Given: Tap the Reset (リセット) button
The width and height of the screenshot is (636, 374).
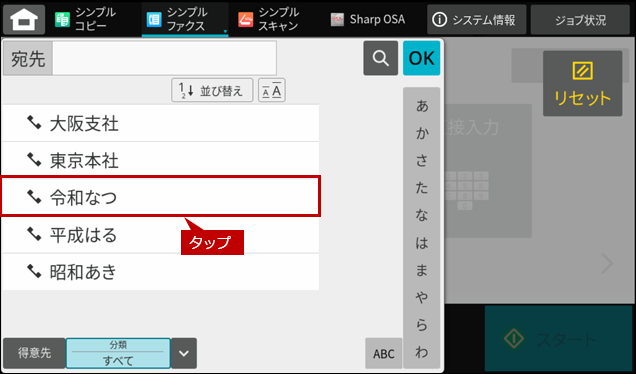Looking at the screenshot, I should tap(582, 84).
